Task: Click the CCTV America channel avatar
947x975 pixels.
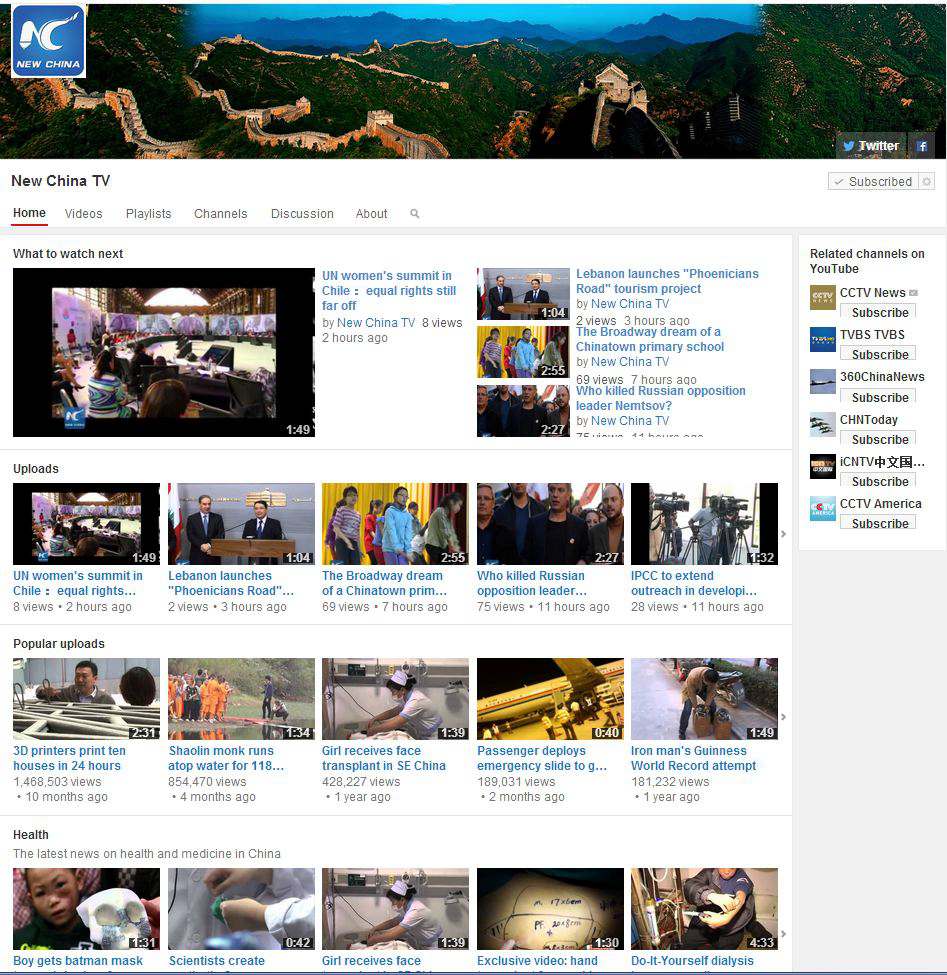Action: (822, 509)
